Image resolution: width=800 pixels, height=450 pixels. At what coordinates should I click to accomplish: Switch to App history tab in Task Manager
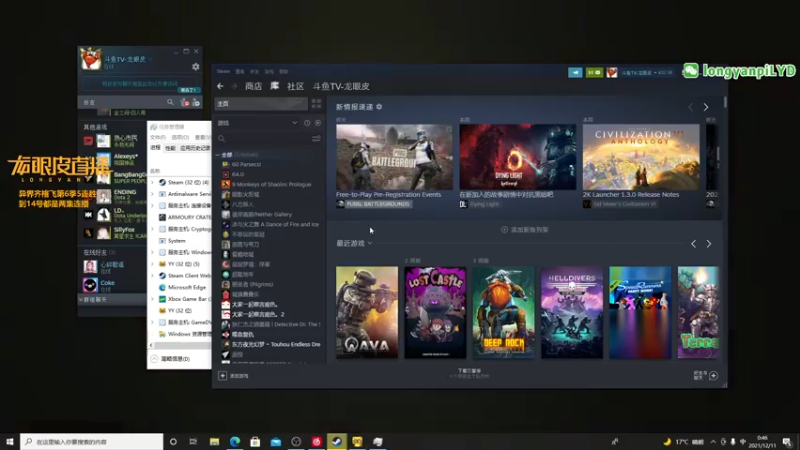coord(195,148)
